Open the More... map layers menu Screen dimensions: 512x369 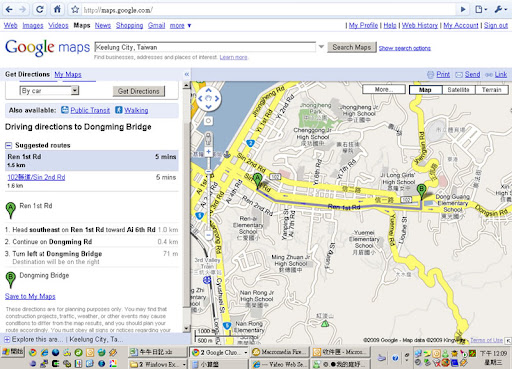click(384, 89)
